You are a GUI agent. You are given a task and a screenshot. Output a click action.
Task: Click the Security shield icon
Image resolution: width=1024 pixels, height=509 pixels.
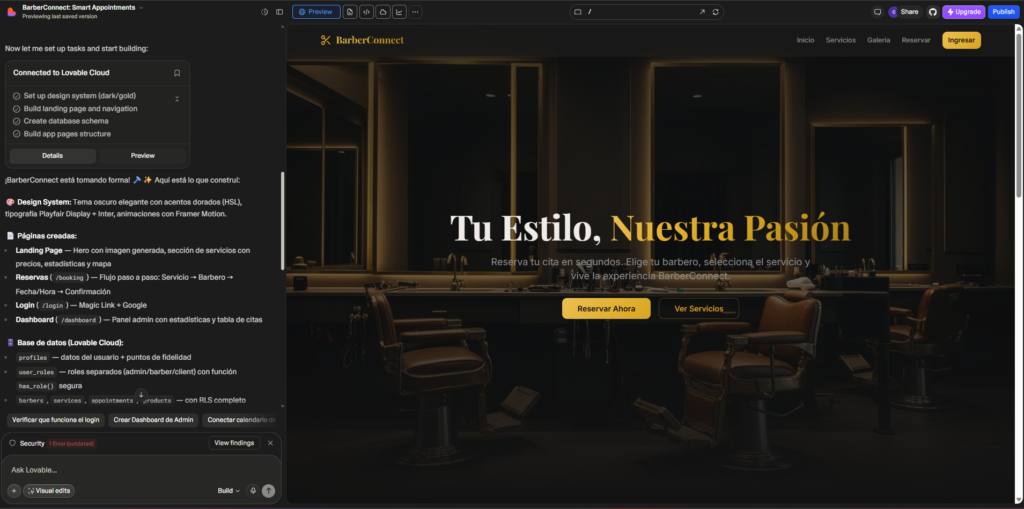pyautogui.click(x=12, y=443)
